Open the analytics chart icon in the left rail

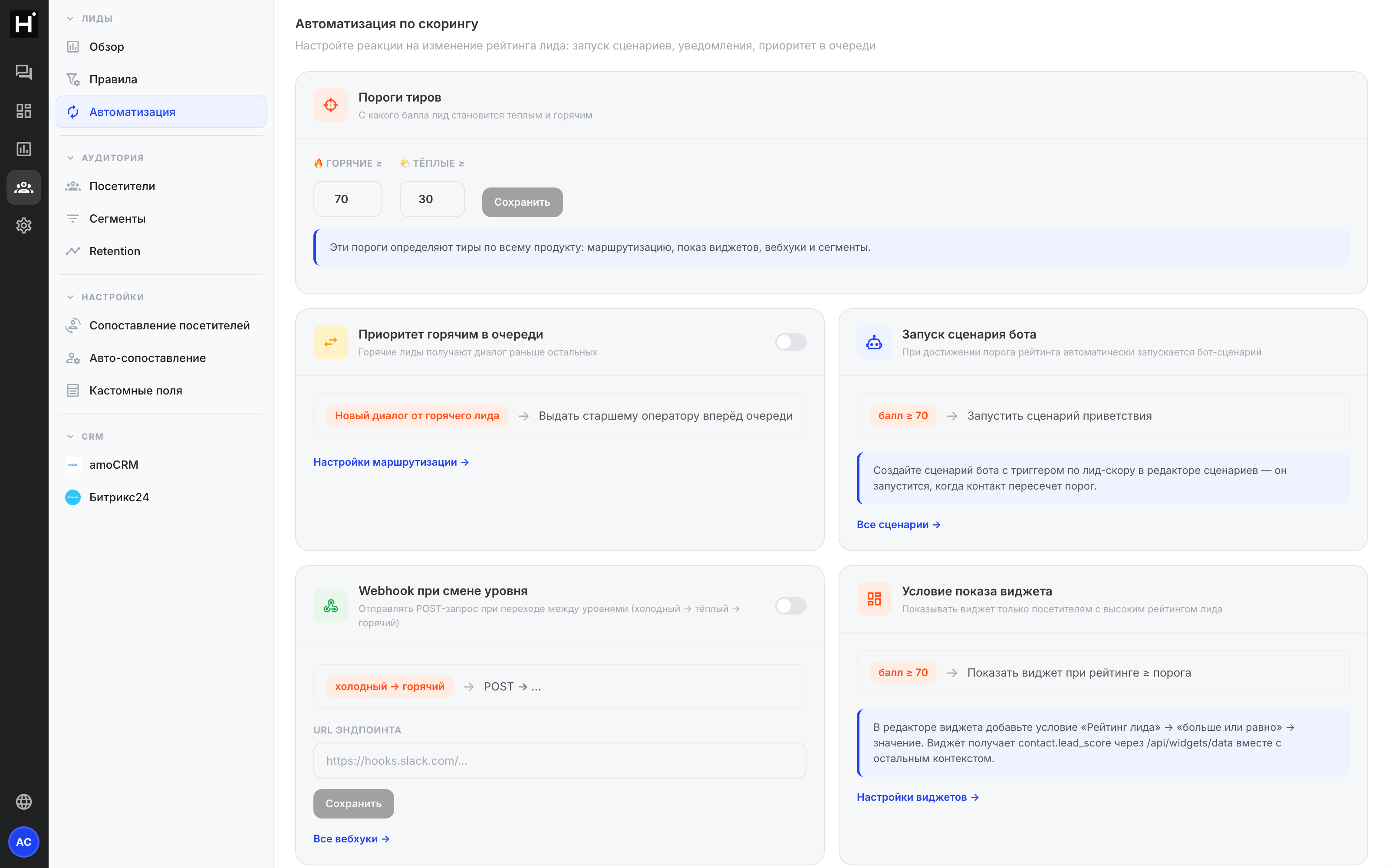pos(23,149)
